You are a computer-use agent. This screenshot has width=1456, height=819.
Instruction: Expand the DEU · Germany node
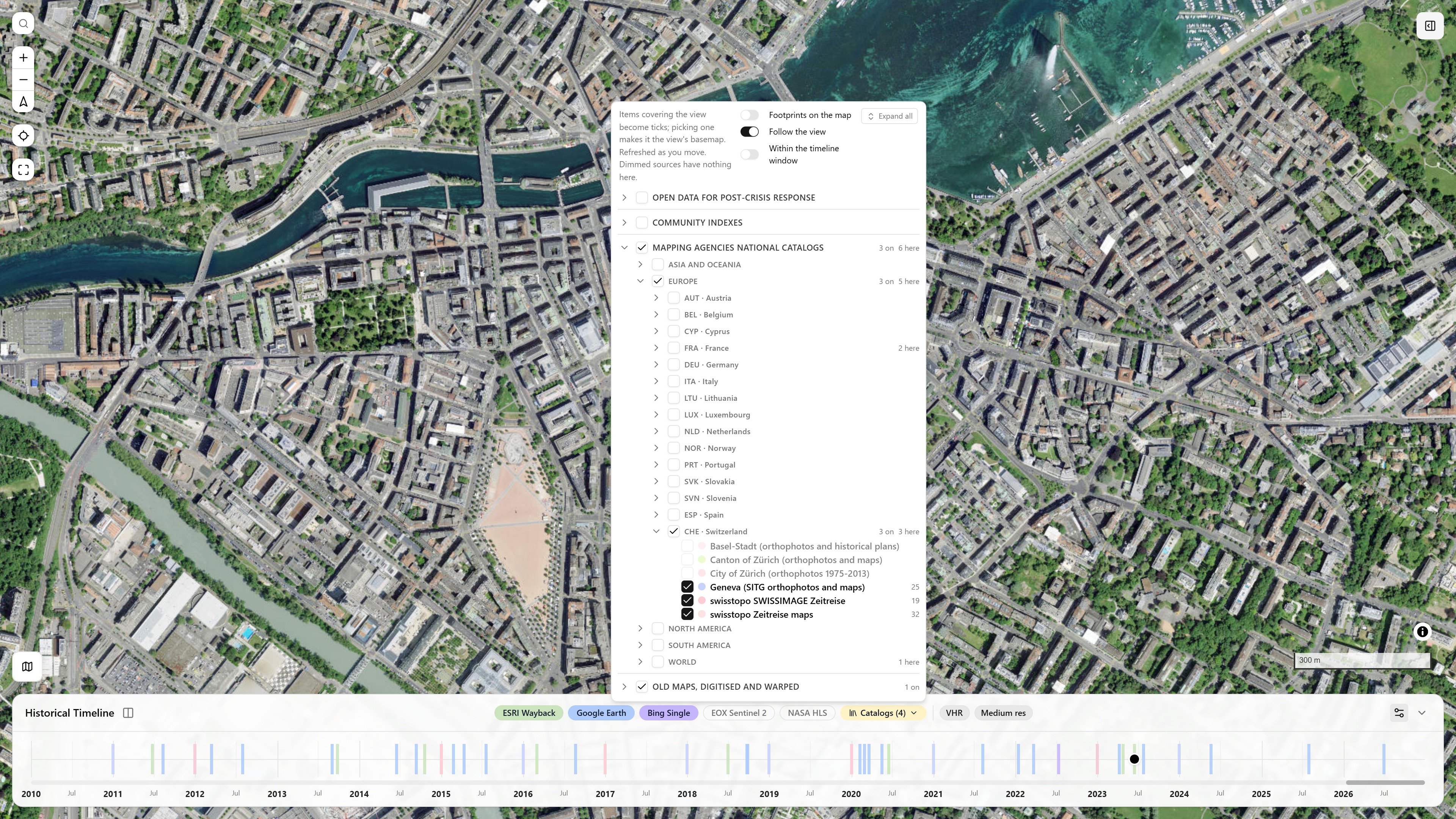[656, 364]
